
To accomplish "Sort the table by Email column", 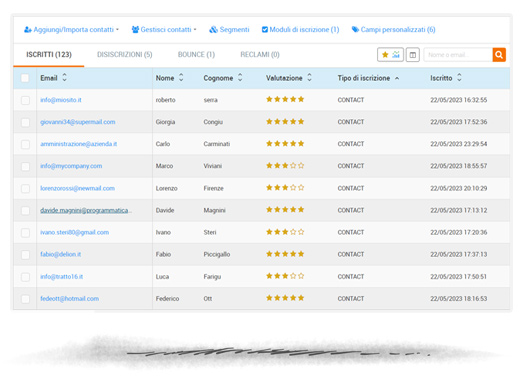I will 54,78.
